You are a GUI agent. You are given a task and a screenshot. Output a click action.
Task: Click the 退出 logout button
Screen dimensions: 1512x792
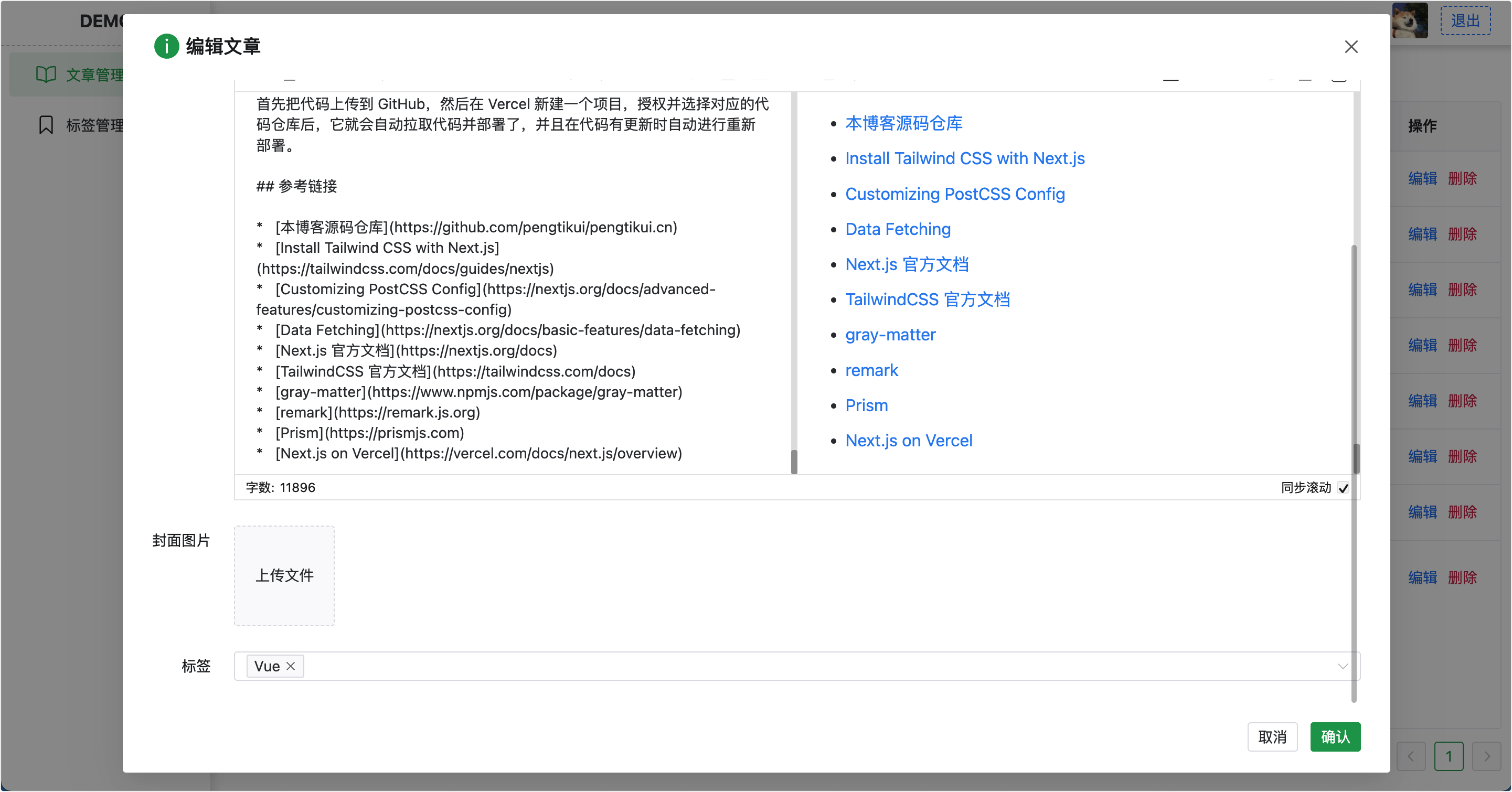click(1465, 21)
